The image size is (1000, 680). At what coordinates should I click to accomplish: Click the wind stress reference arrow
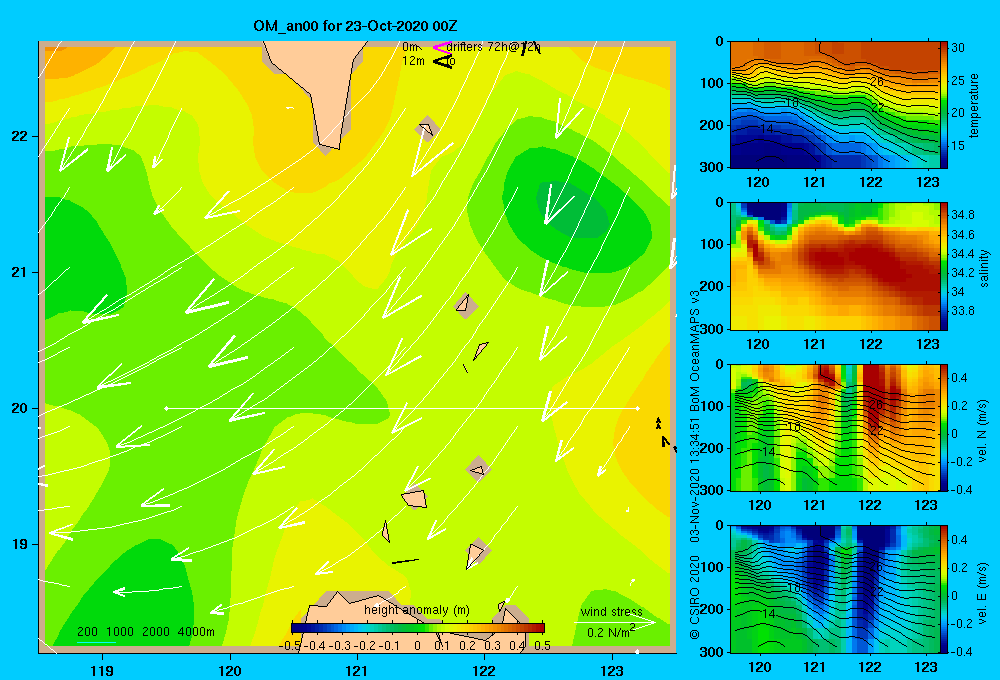(615, 623)
